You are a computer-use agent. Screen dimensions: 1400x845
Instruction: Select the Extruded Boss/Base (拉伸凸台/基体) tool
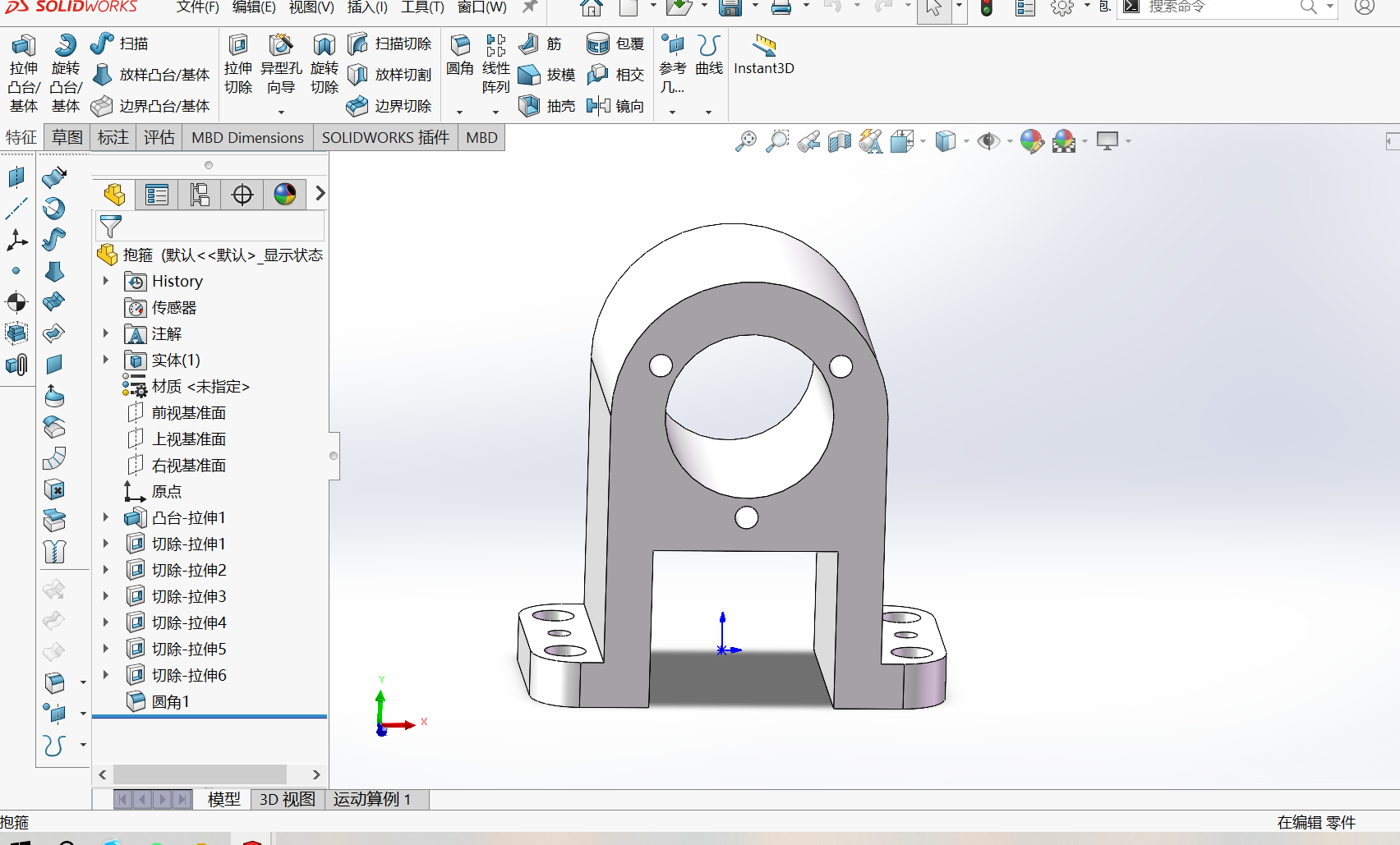tap(24, 73)
